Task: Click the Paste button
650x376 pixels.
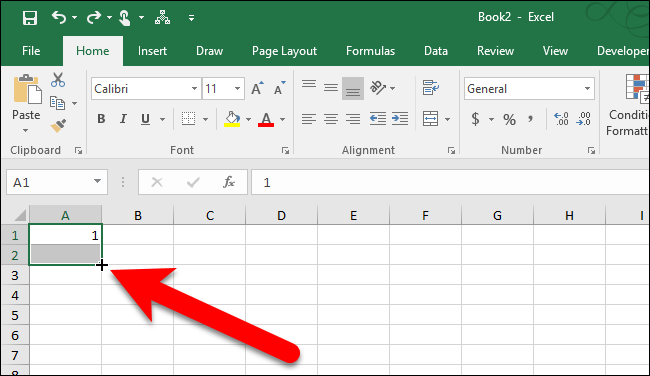Action: coord(26,104)
